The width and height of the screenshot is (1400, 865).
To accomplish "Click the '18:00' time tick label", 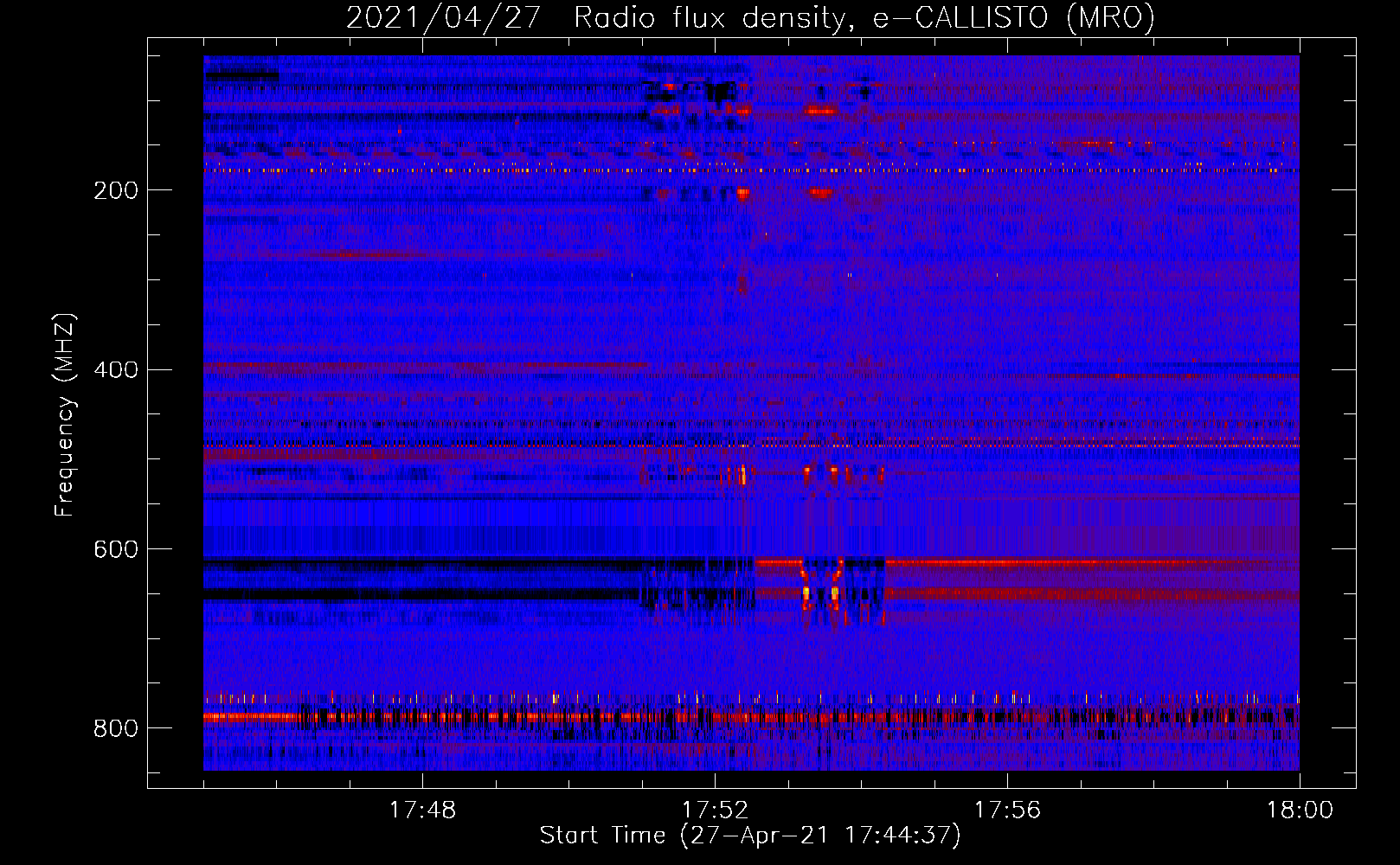I will [1300, 811].
